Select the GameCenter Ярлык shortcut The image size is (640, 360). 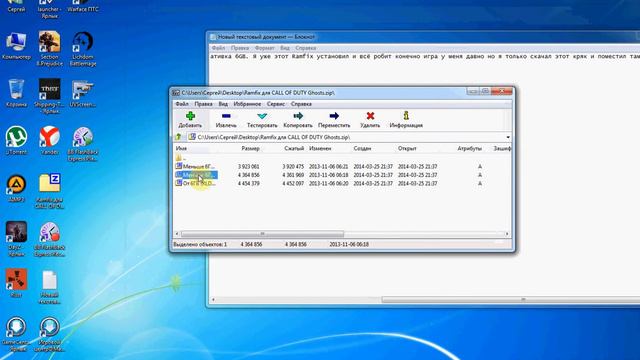[x=16, y=334]
